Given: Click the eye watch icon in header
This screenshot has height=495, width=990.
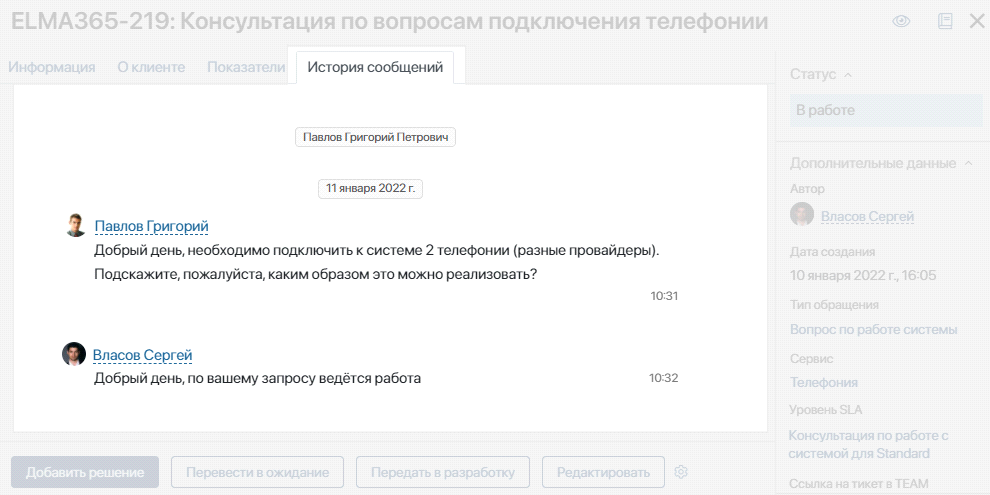Looking at the screenshot, I should click(901, 21).
